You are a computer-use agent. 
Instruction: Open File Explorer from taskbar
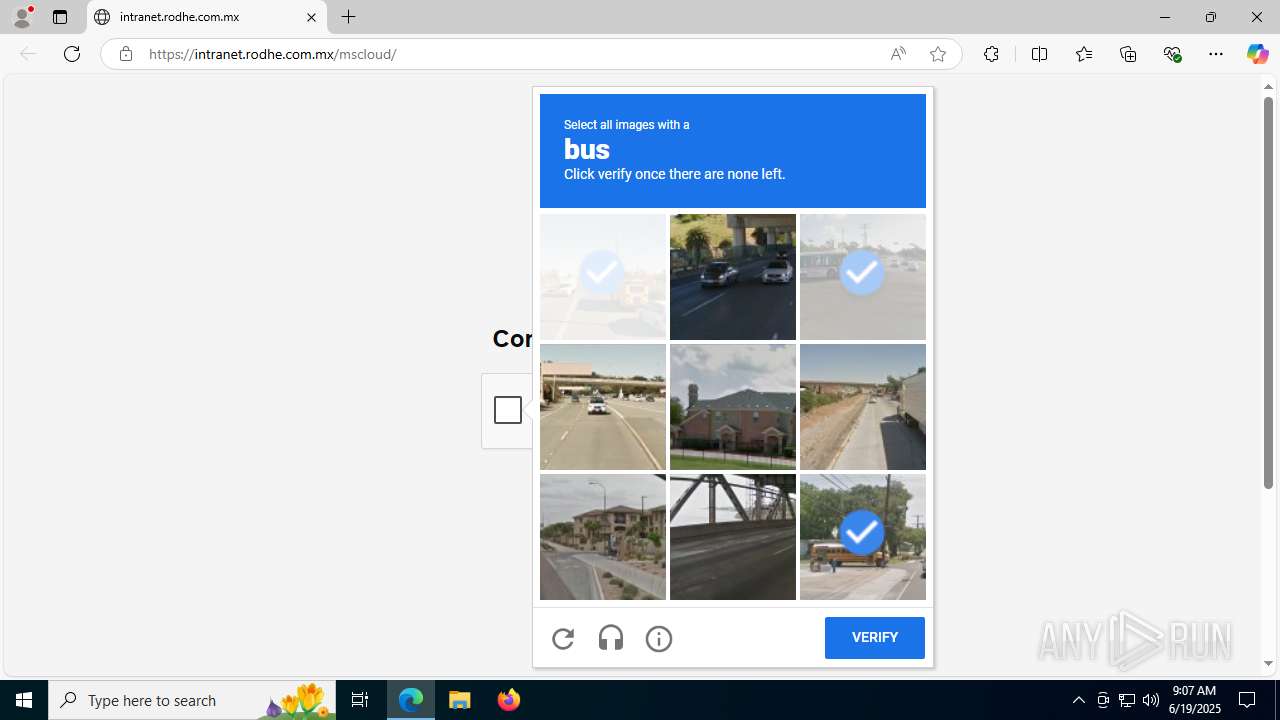click(460, 700)
